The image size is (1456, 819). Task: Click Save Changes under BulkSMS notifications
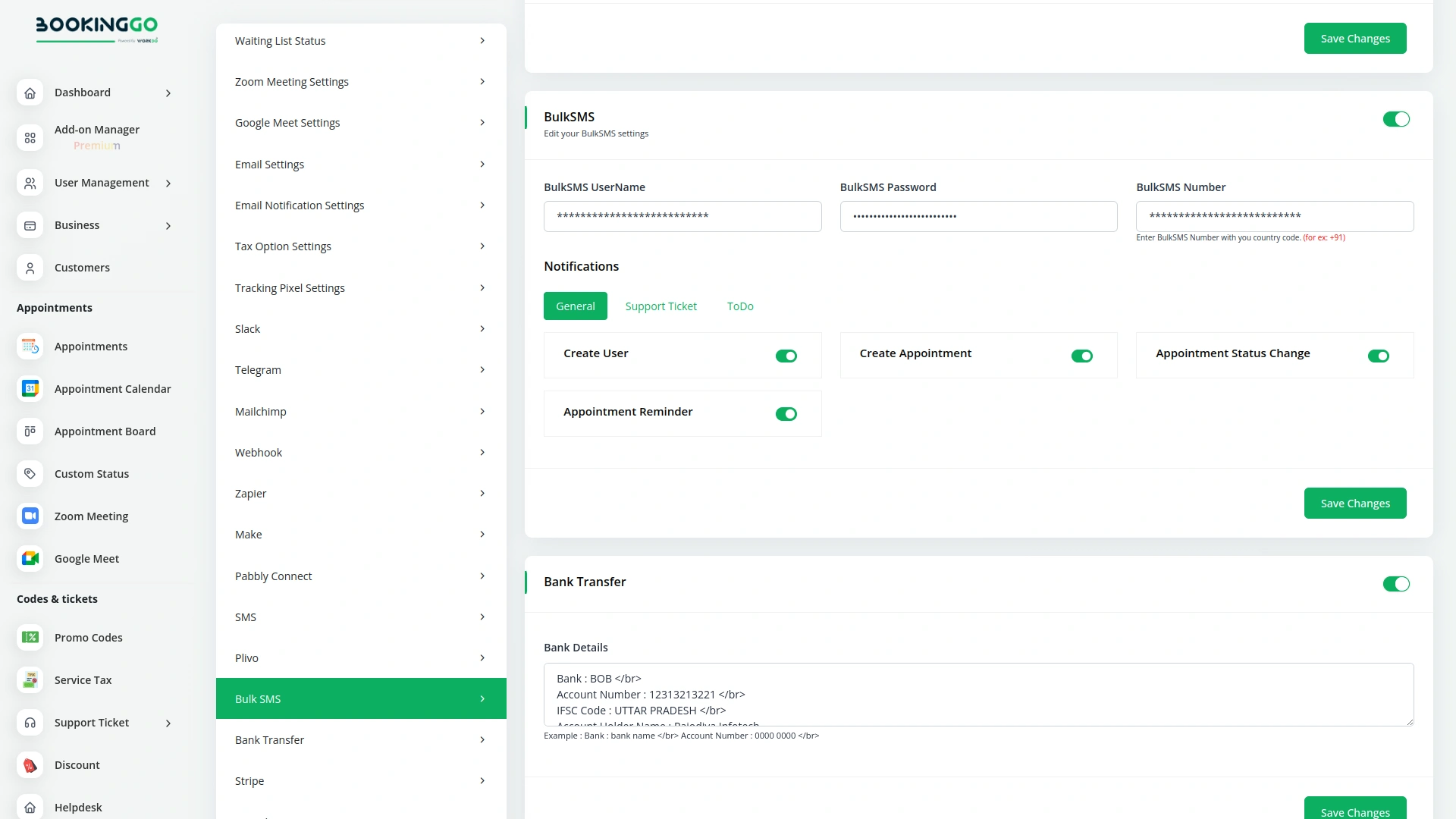(1355, 503)
